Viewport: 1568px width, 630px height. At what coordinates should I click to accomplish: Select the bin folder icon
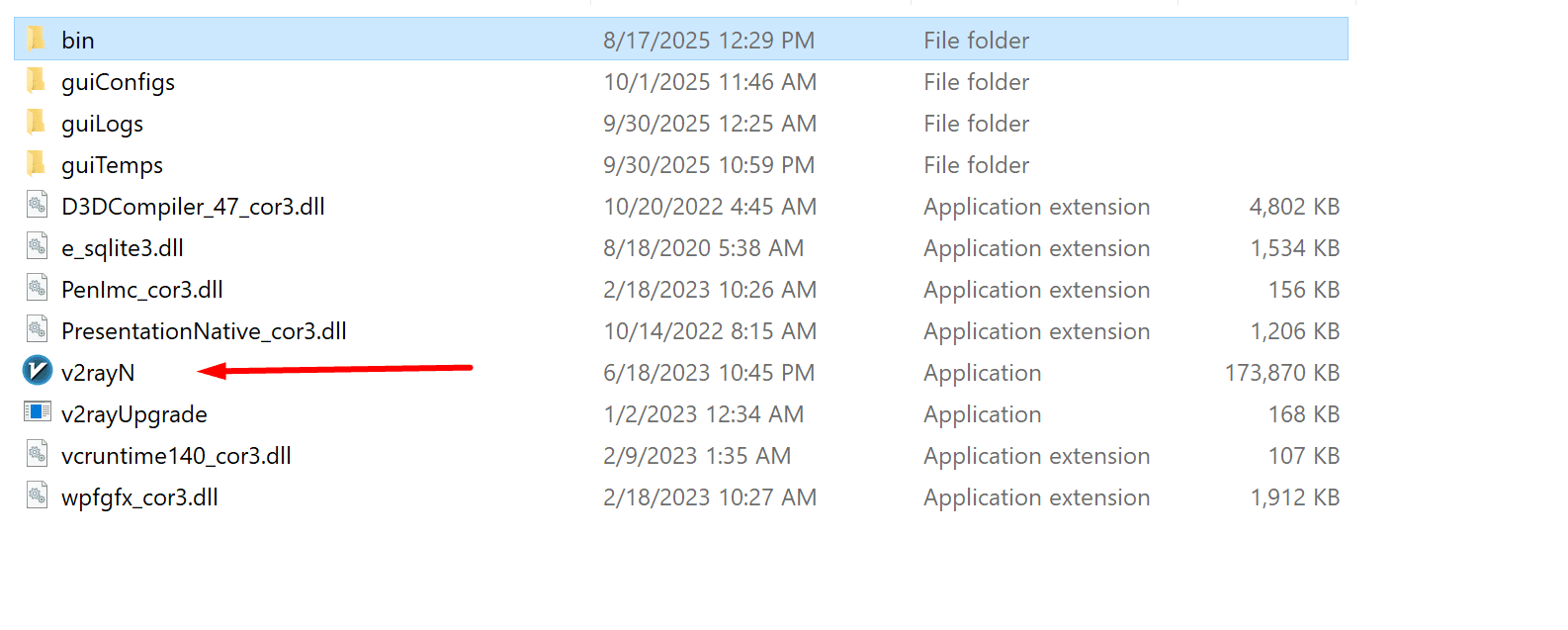pos(38,39)
